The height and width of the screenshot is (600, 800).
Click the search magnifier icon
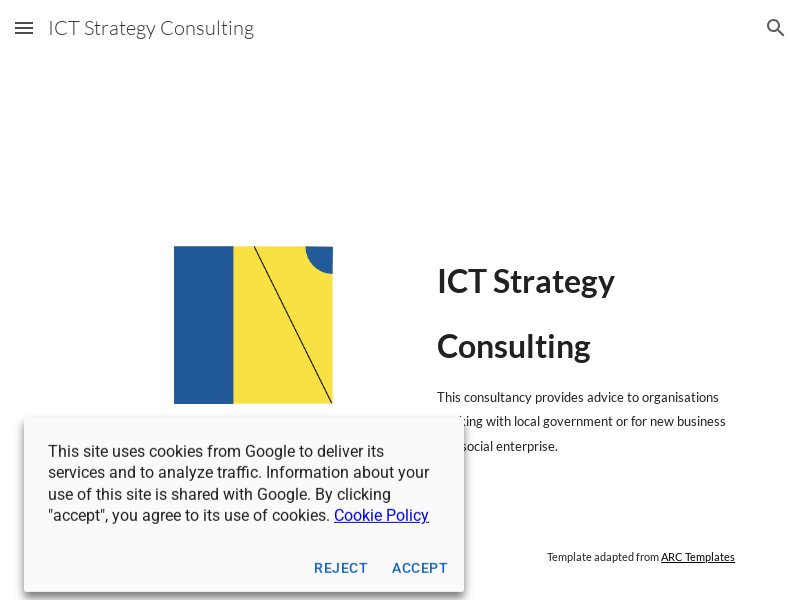tap(776, 28)
